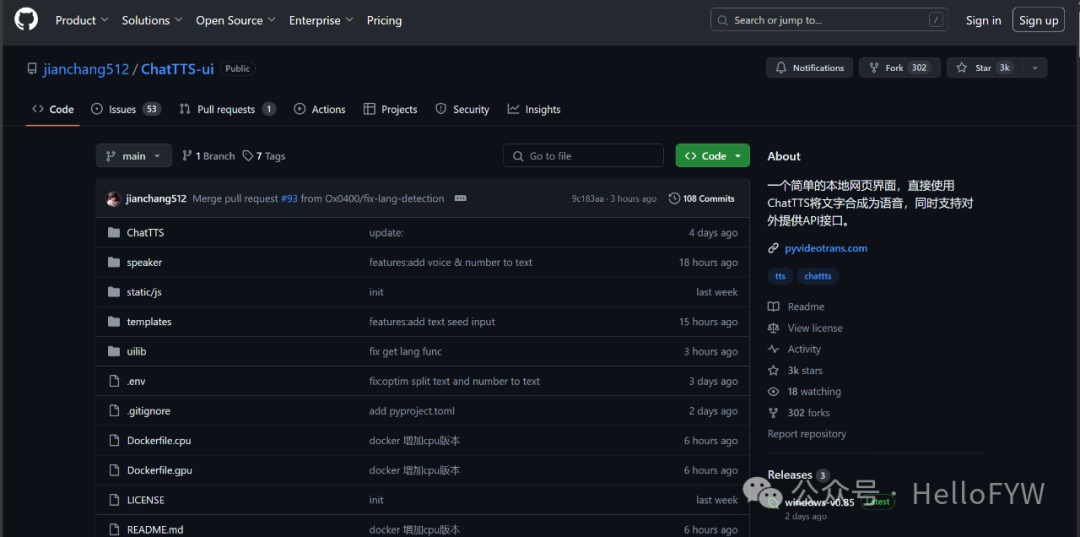
Task: Open the ChatTTS folder
Action: click(x=145, y=233)
